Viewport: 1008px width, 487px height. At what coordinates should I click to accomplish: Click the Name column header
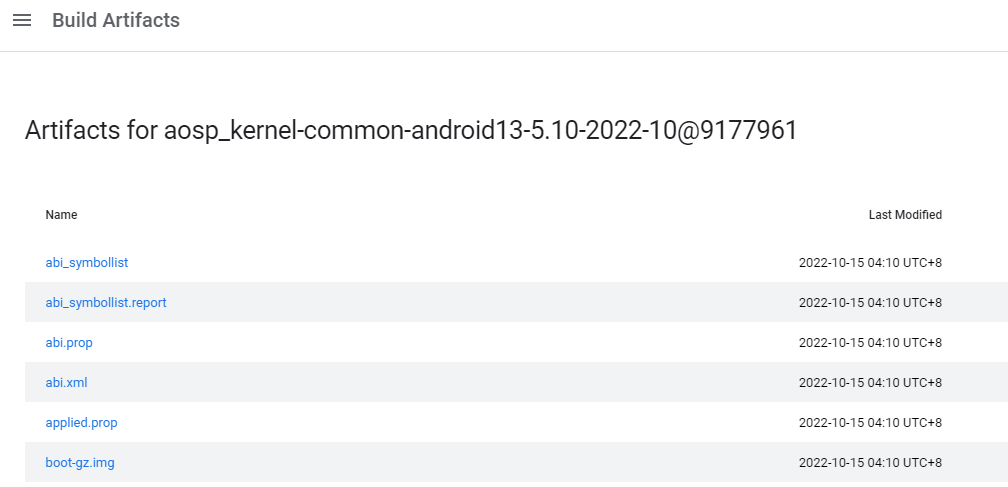pyautogui.click(x=61, y=215)
